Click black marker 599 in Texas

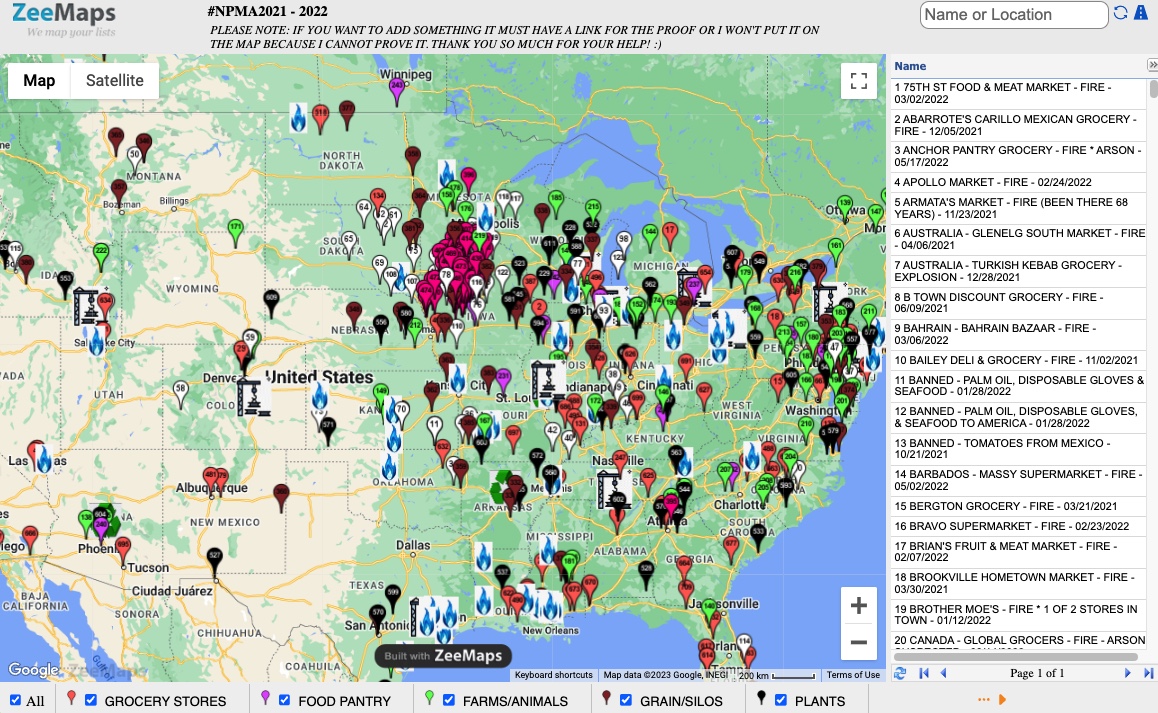click(x=393, y=598)
